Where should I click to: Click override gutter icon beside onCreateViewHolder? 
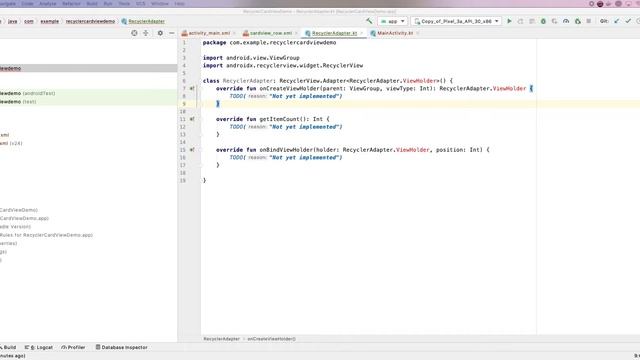pyautogui.click(x=192, y=88)
